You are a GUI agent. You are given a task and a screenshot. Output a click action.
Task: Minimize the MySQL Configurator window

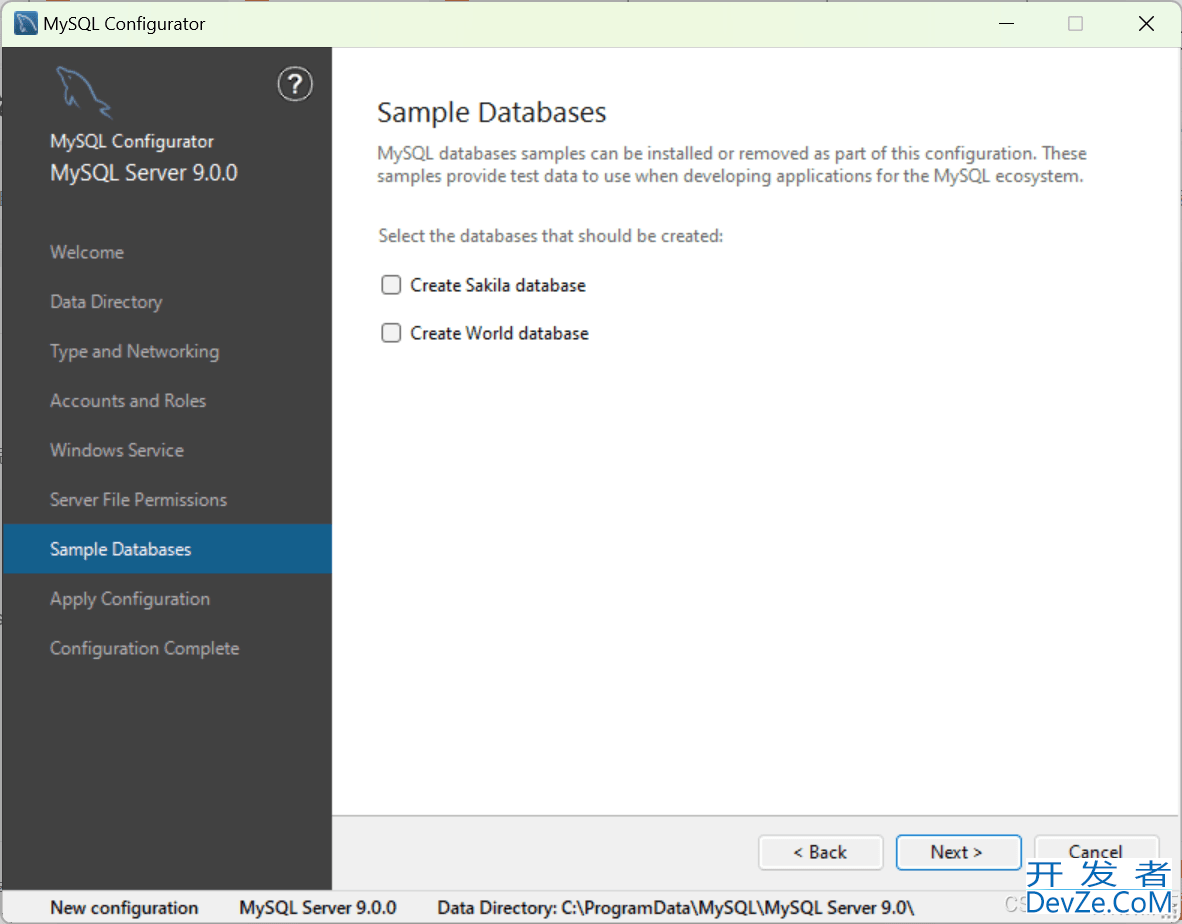(x=1006, y=24)
